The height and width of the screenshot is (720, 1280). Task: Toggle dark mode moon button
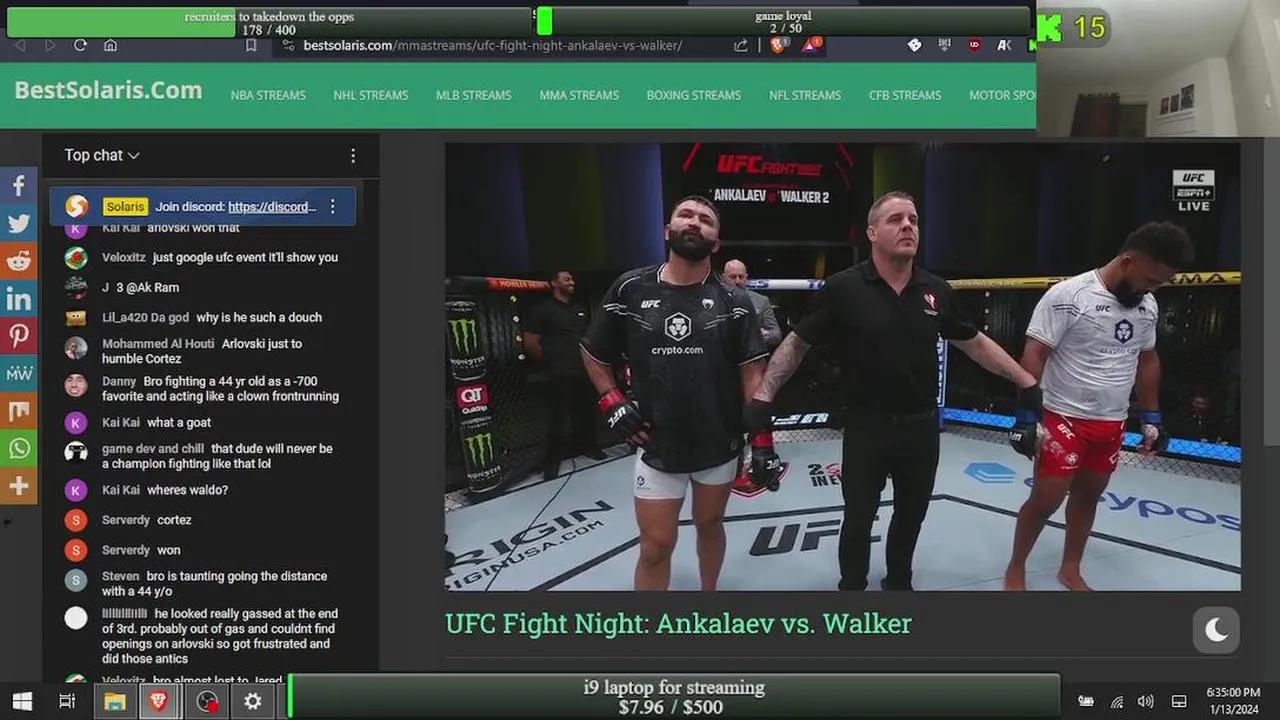1216,630
